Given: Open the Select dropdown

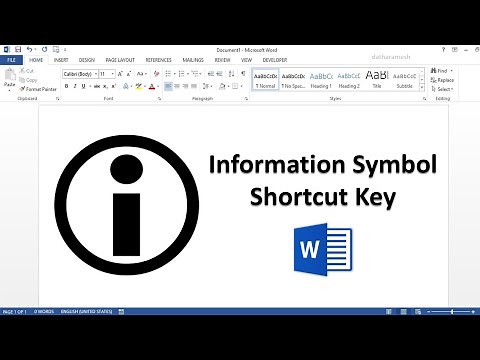Looking at the screenshot, I should (x=442, y=89).
